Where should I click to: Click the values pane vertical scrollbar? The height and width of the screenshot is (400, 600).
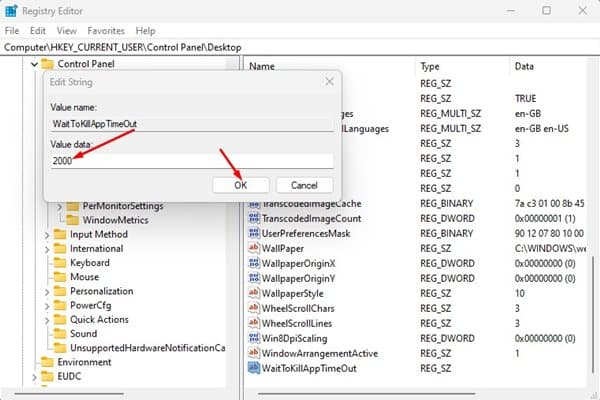tap(593, 314)
